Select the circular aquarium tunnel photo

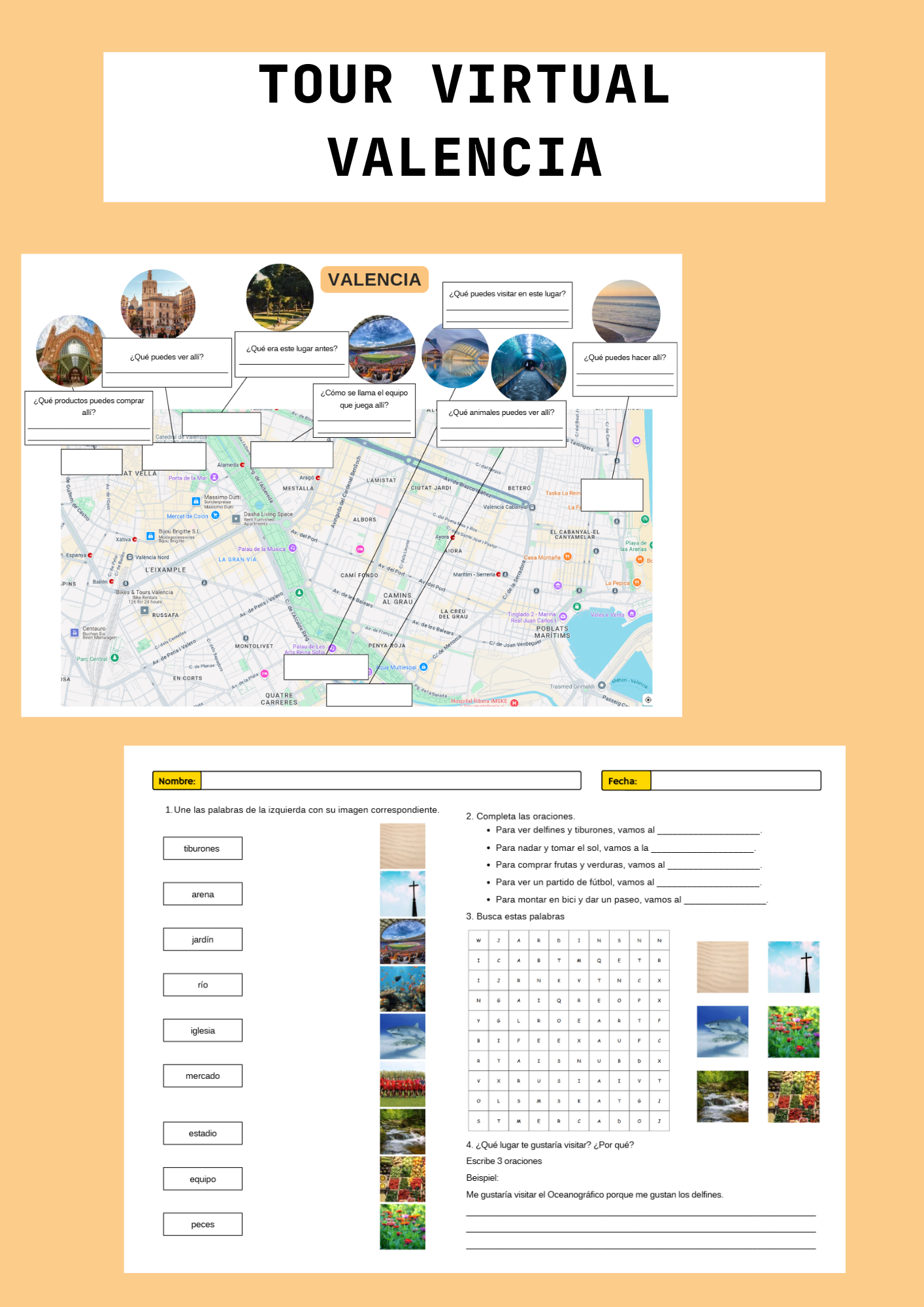[x=529, y=367]
